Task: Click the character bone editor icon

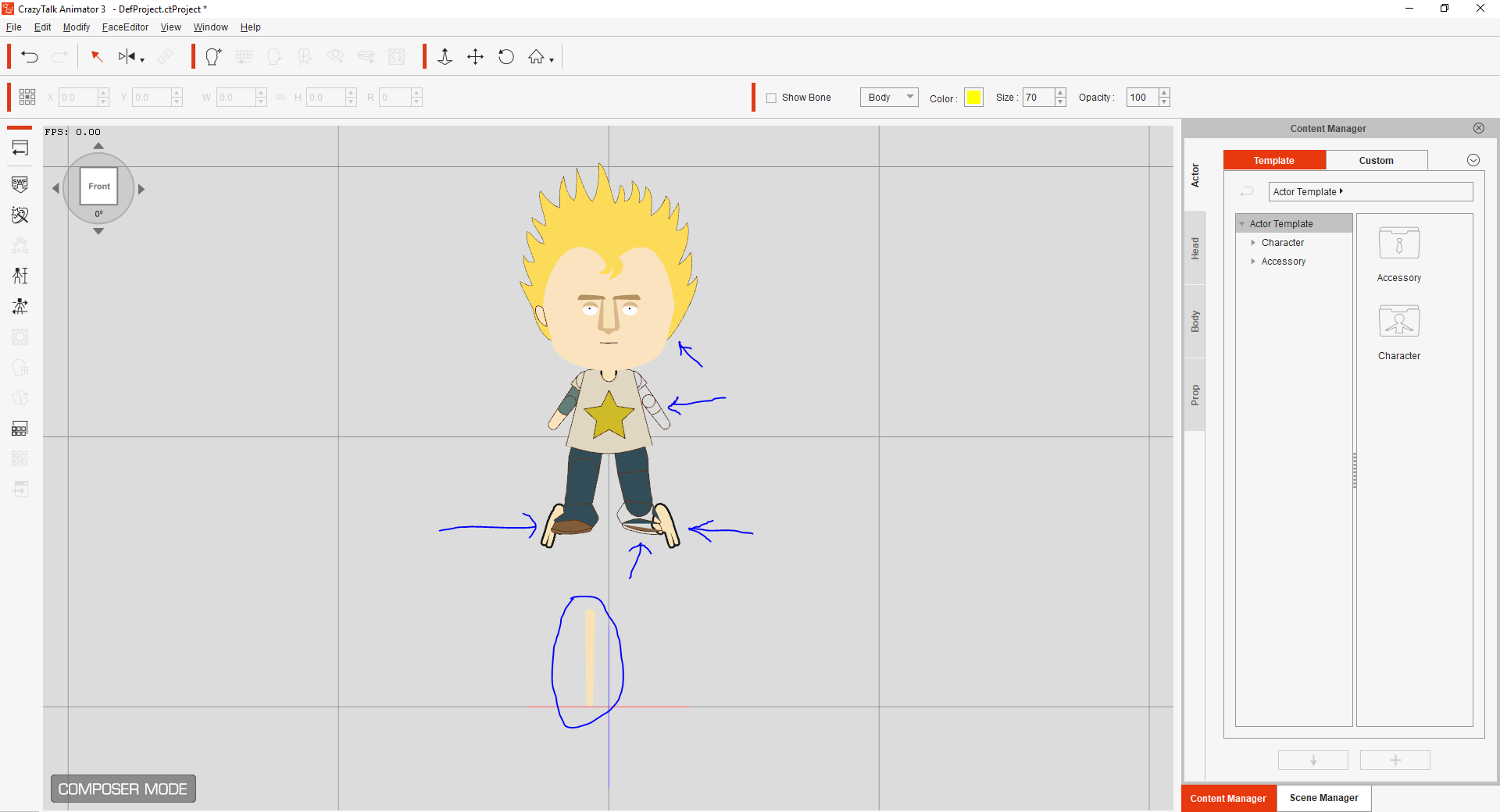Action: tap(20, 276)
